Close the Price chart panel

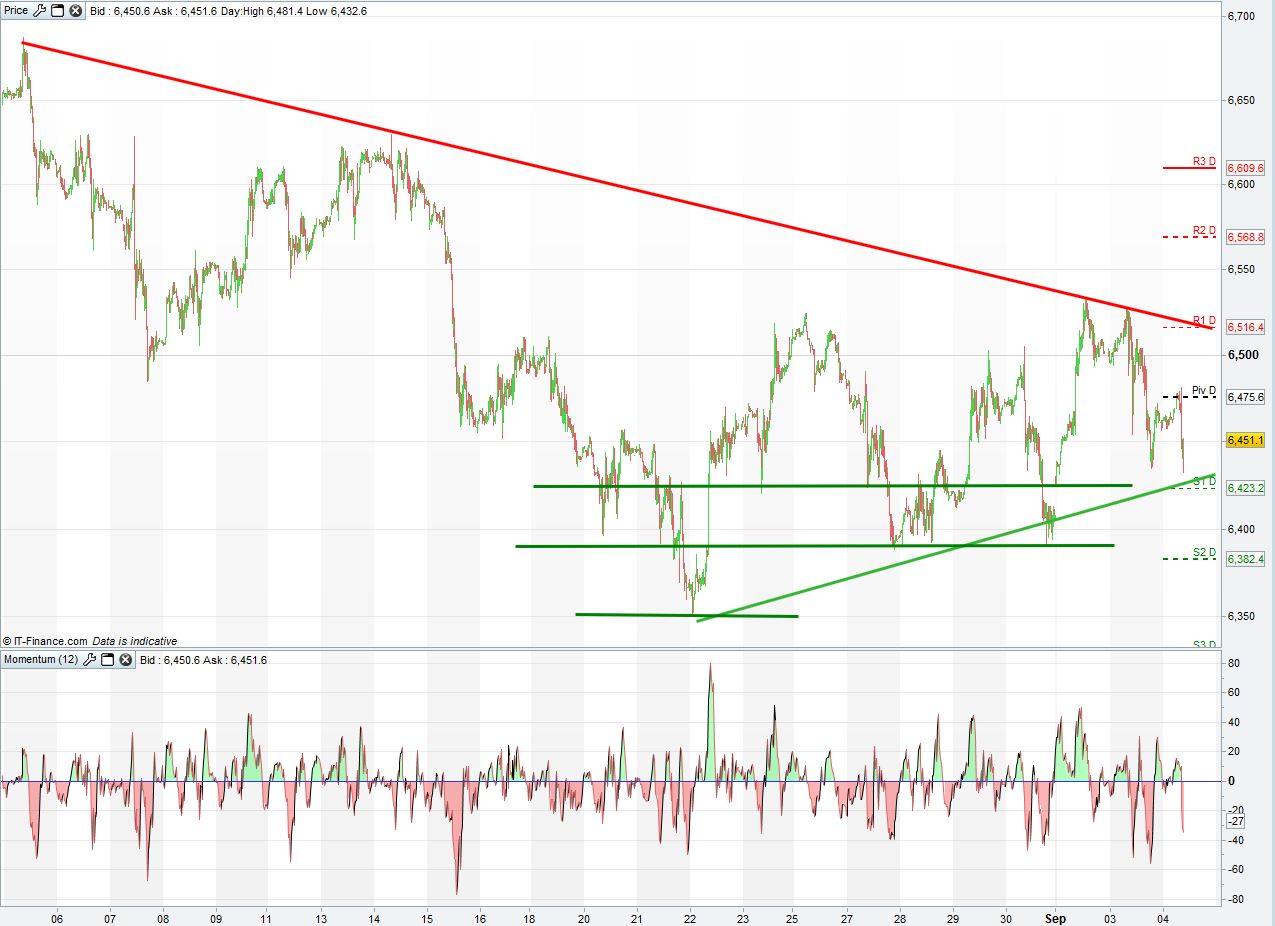(x=74, y=11)
